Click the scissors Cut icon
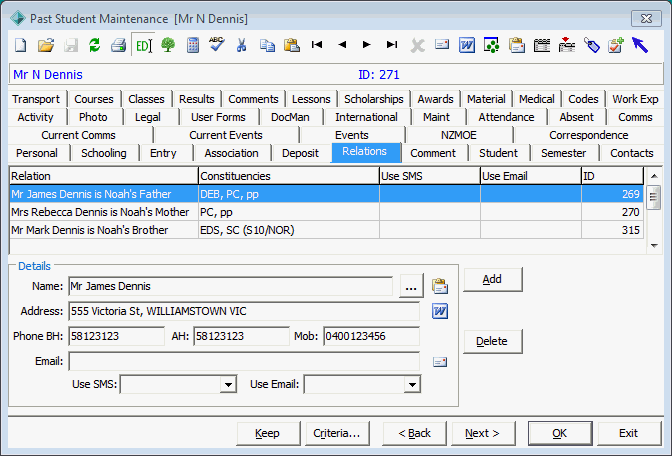The height and width of the screenshot is (456, 672). [242, 45]
